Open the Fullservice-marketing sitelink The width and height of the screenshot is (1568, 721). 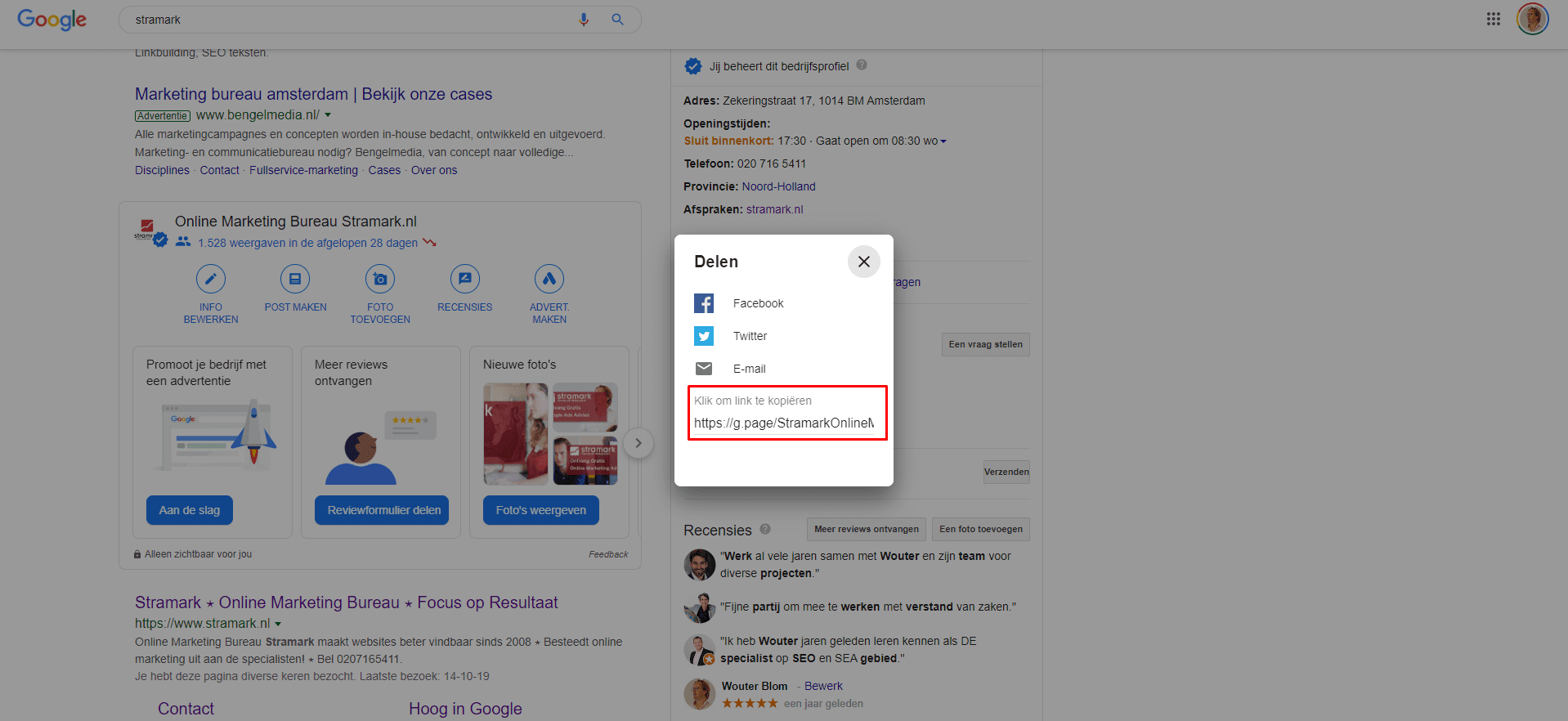pyautogui.click(x=303, y=170)
